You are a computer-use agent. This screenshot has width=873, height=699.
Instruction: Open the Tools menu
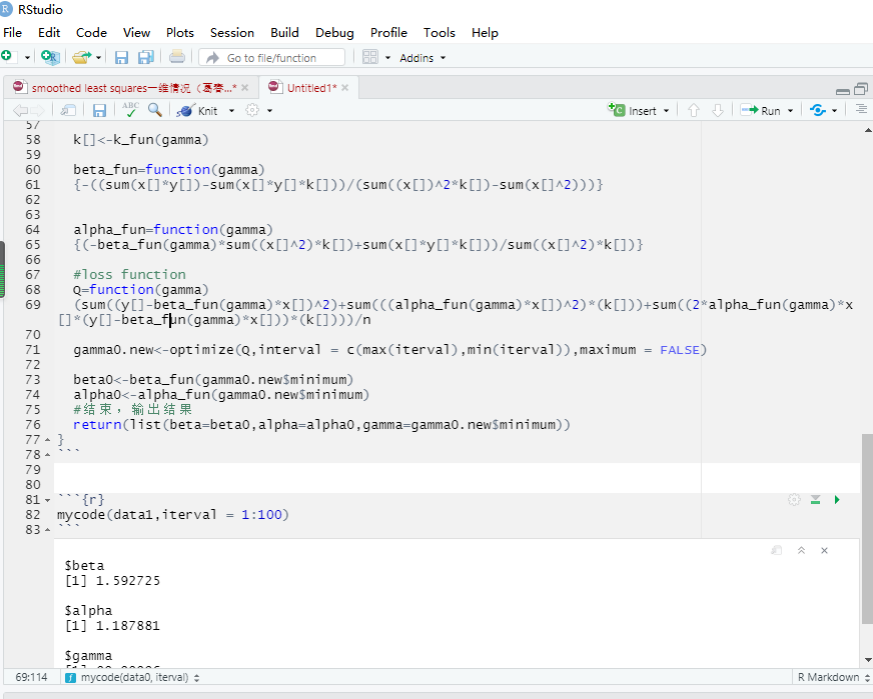click(x=439, y=33)
